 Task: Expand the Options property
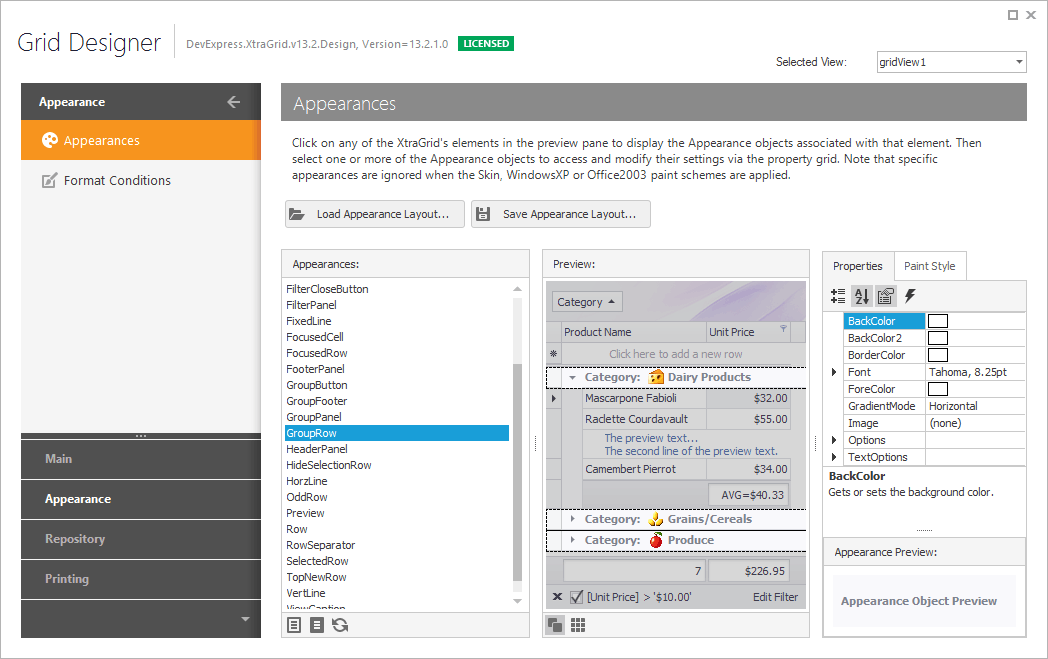click(833, 440)
